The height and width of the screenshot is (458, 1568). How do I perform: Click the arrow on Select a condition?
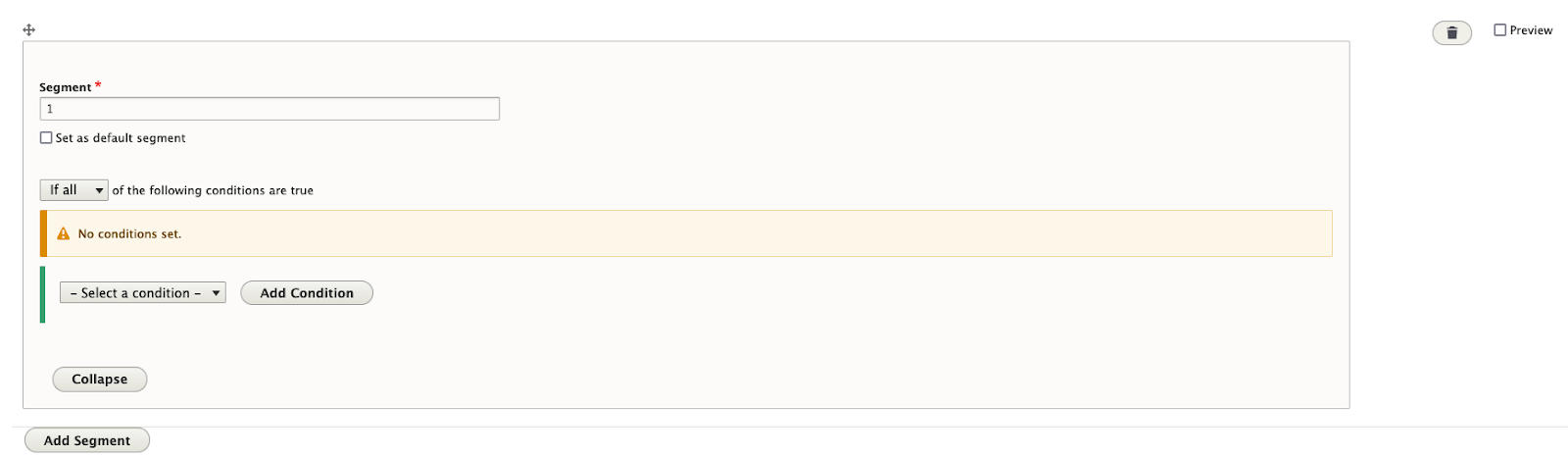(x=216, y=293)
